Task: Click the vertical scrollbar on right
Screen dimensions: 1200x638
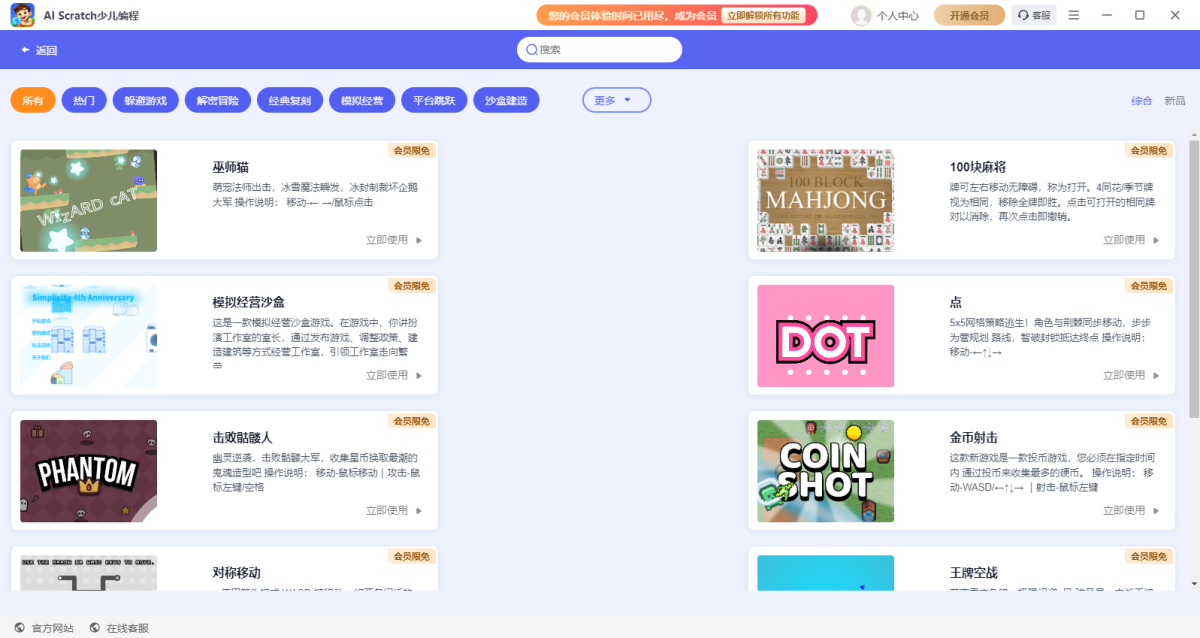Action: pyautogui.click(x=1194, y=280)
